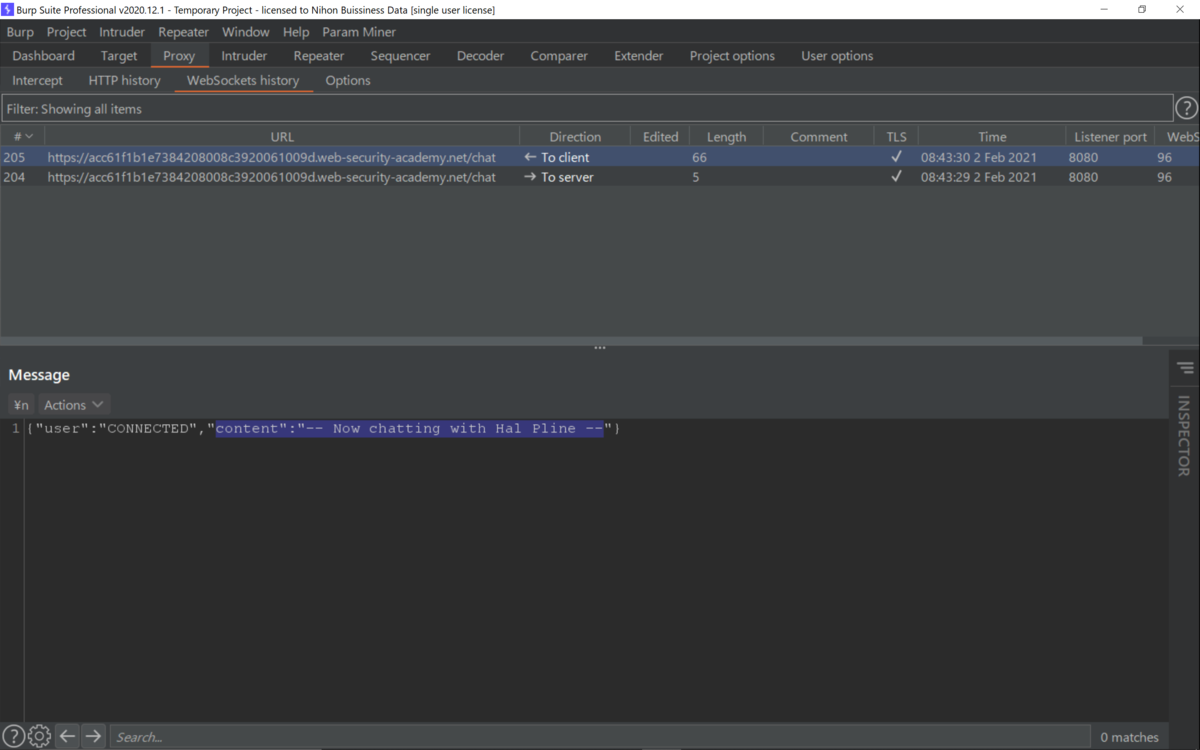The height and width of the screenshot is (750, 1200).
Task: Switch to the Sequencer tab
Action: (x=400, y=56)
